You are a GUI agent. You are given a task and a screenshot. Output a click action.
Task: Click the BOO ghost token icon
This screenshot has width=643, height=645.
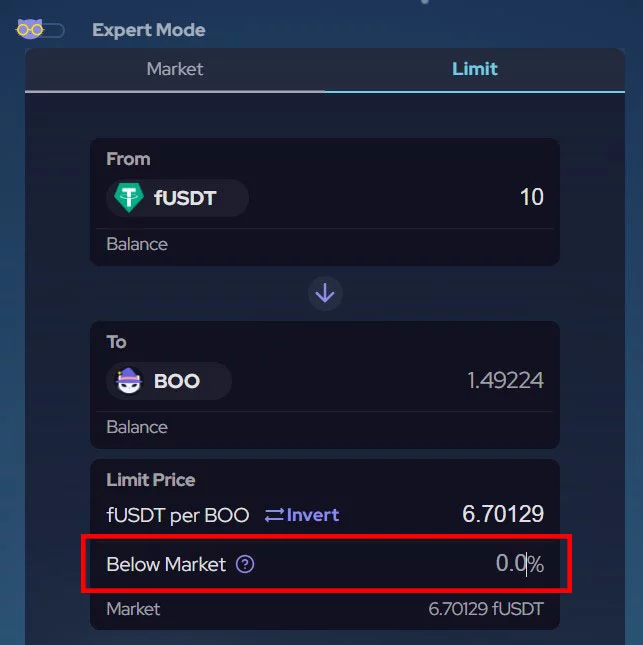(x=129, y=381)
